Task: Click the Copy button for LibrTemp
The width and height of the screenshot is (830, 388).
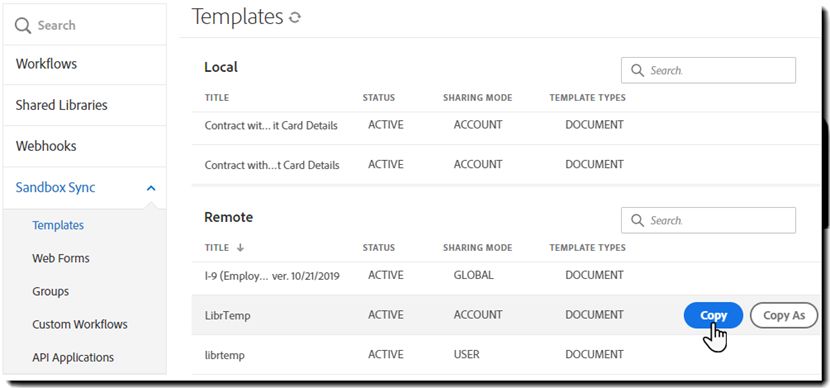Action: [x=714, y=315]
